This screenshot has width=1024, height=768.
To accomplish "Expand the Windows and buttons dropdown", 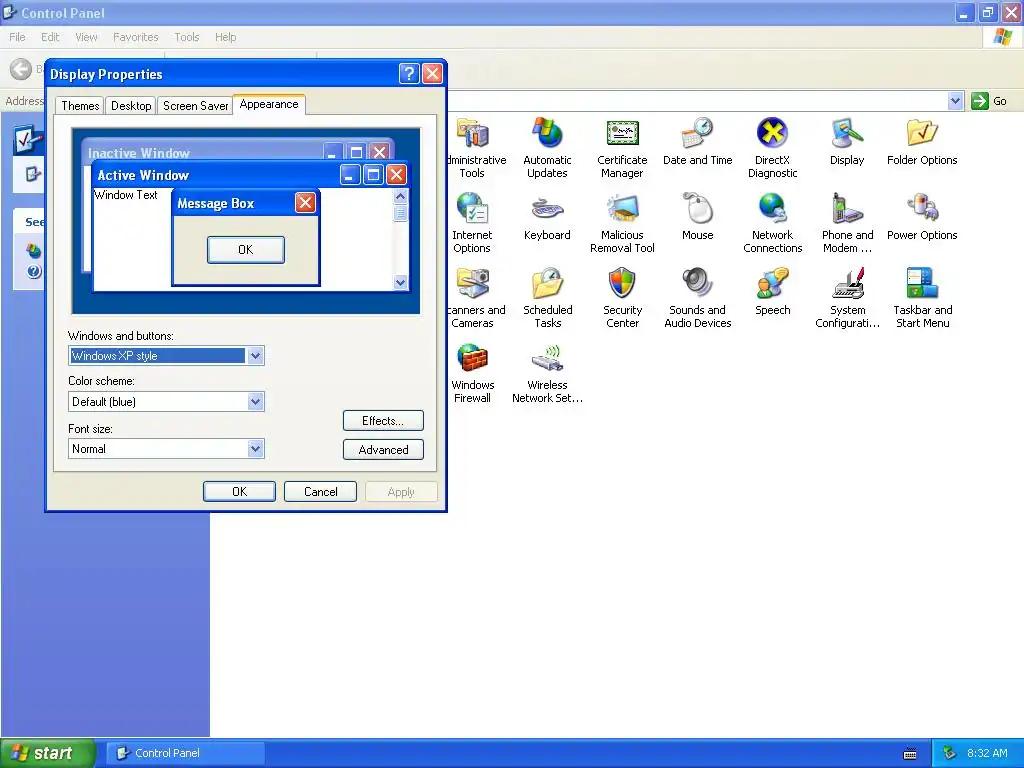I will (255, 356).
